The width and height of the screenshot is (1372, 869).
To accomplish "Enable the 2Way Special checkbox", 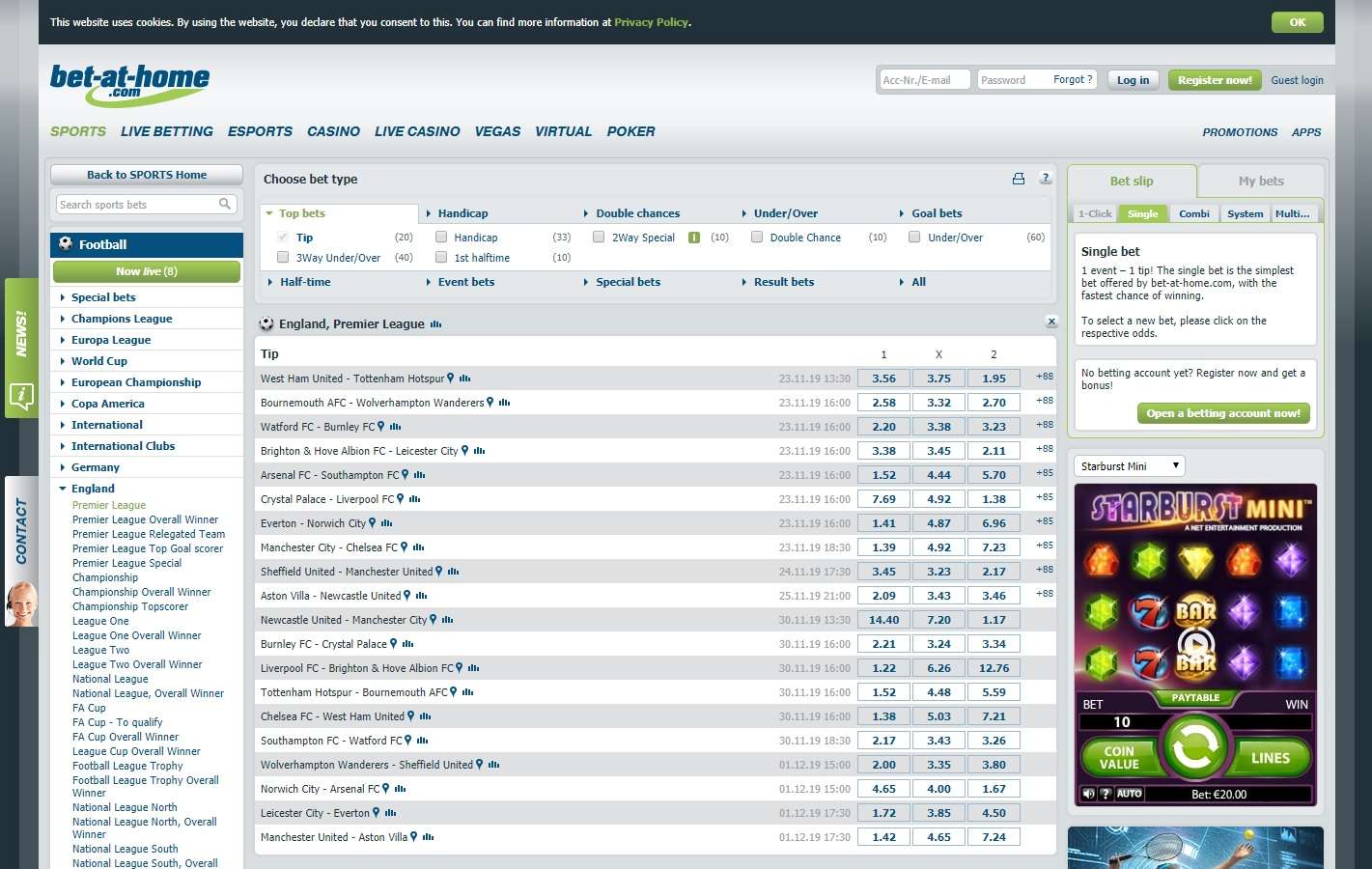I will (x=599, y=238).
